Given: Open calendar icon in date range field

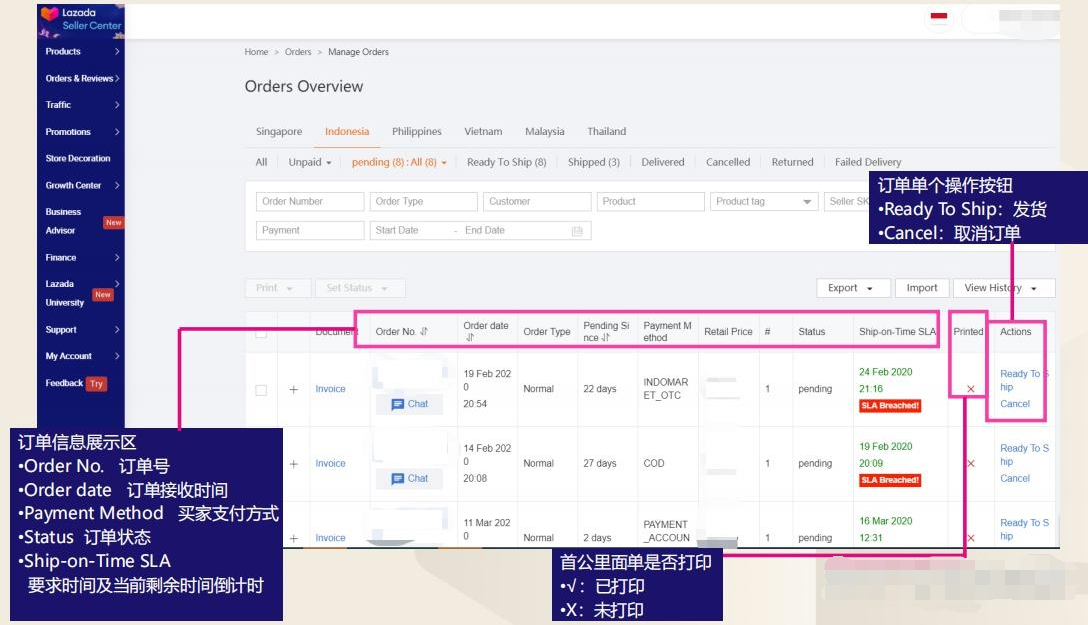Looking at the screenshot, I should [577, 231].
